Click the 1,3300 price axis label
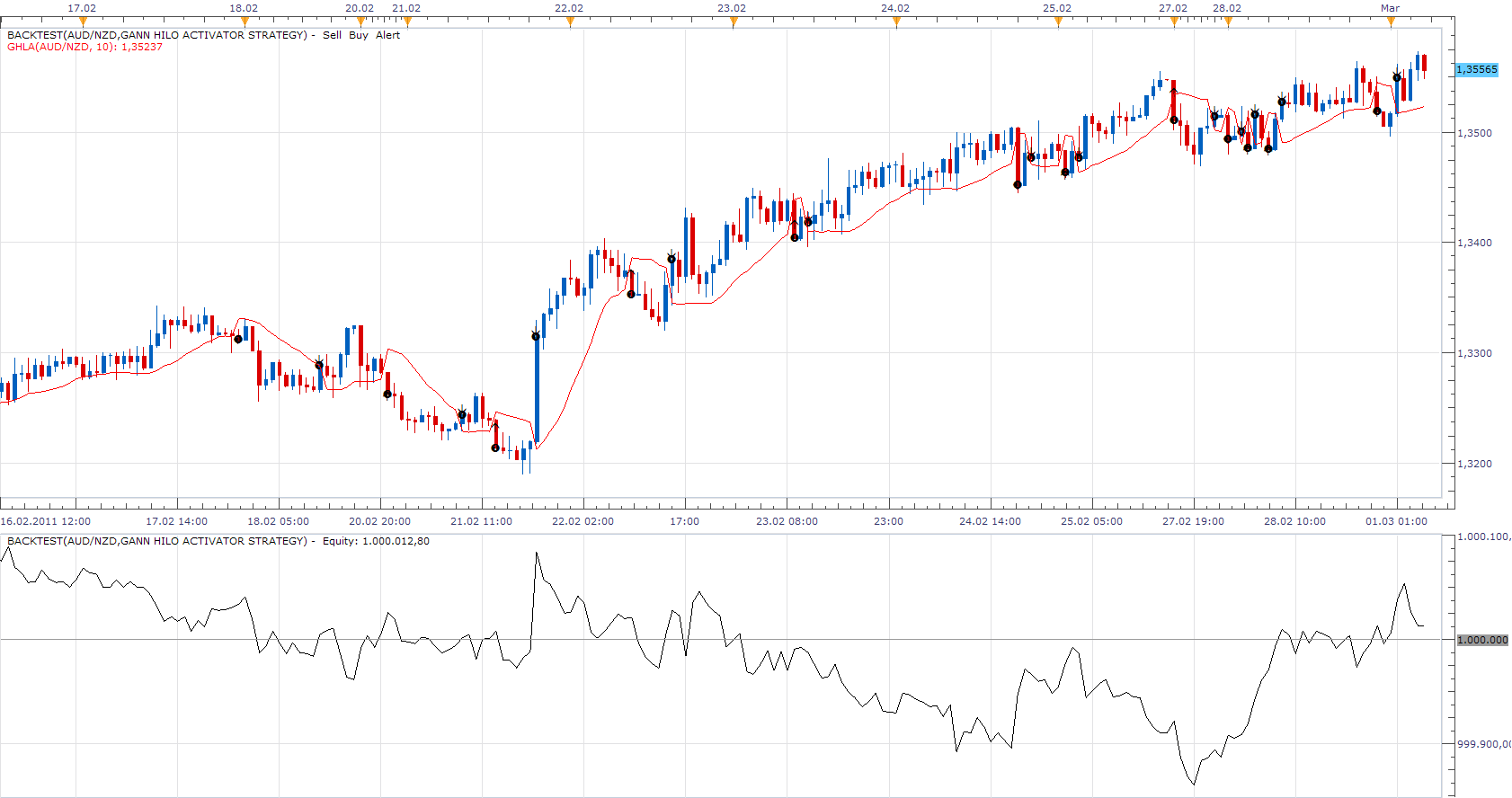The height and width of the screenshot is (798, 1512). pos(1474,353)
